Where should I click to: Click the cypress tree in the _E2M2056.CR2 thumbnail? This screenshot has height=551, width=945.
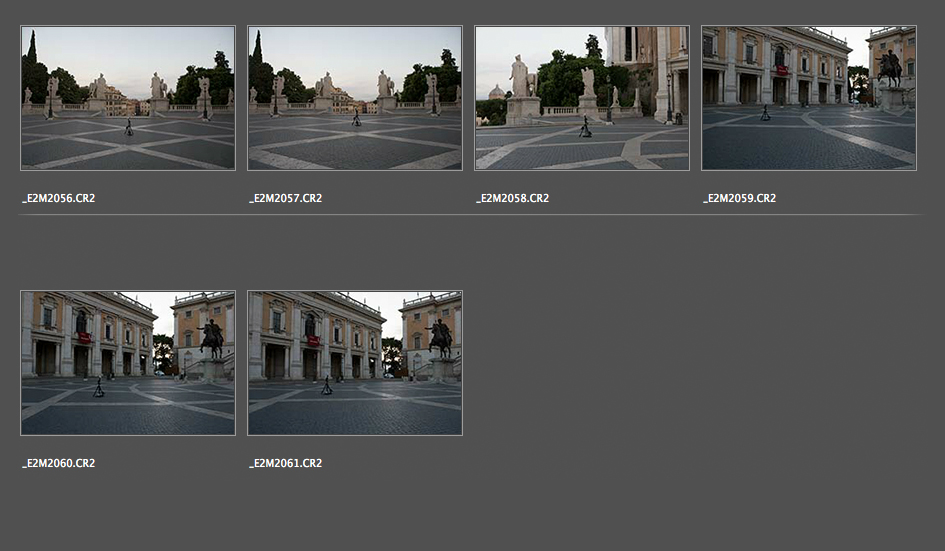click(32, 62)
